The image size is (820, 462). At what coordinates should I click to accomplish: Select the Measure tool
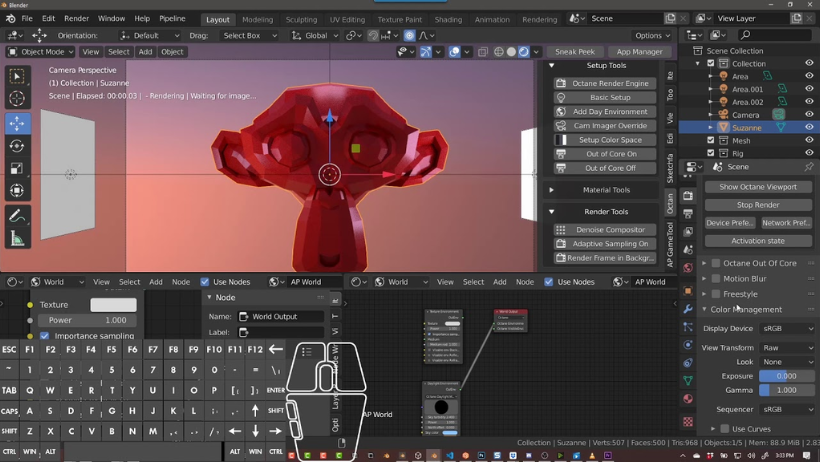(x=17, y=239)
